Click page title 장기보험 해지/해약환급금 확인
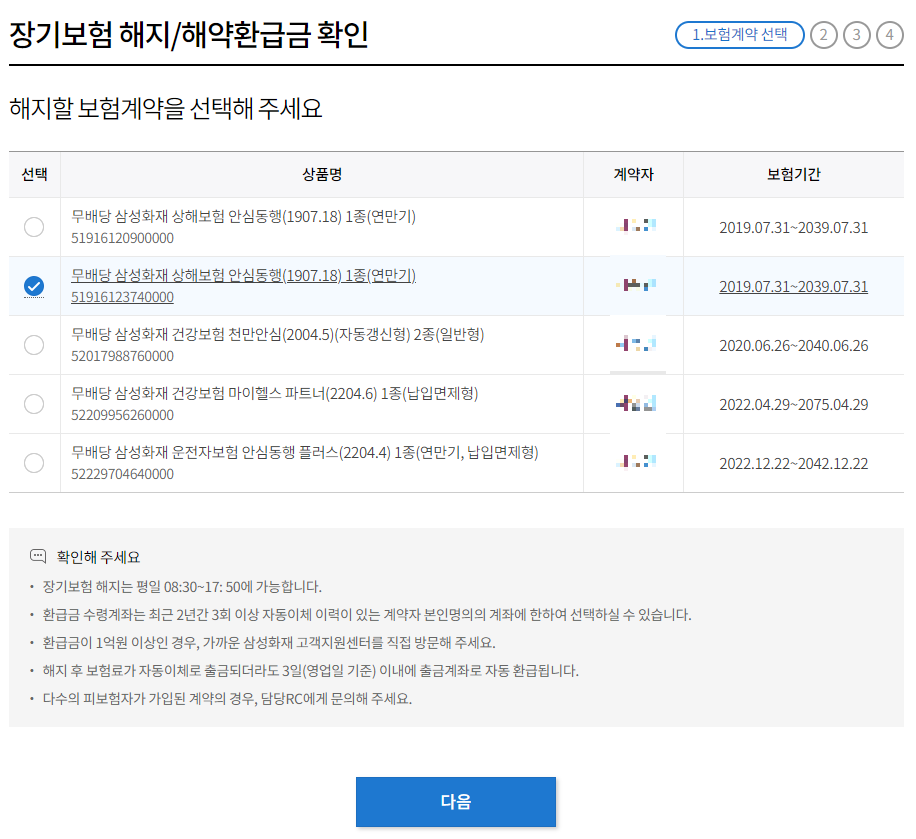The image size is (916, 839). tap(189, 35)
